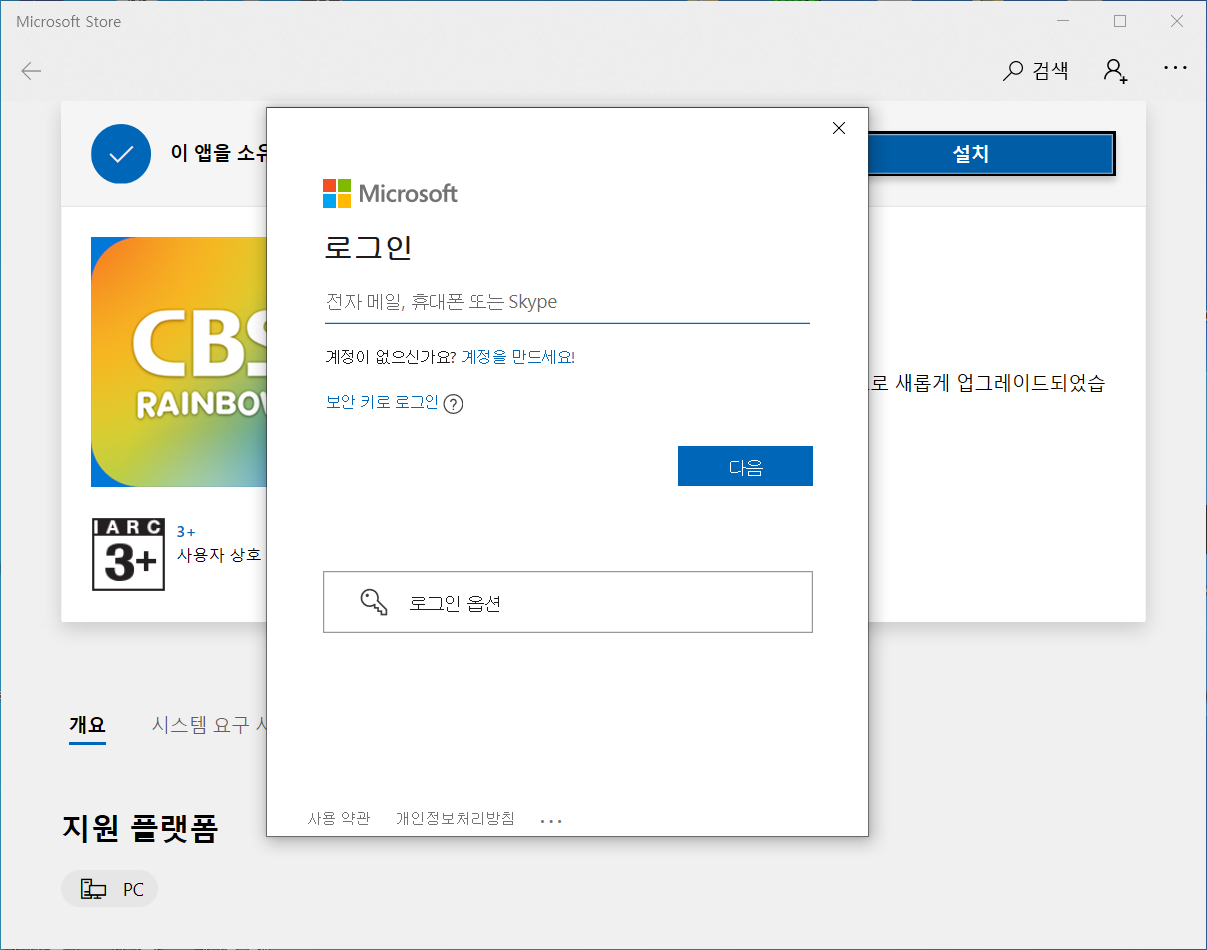The width and height of the screenshot is (1207, 950).
Task: Go back with the Store back arrow
Action: click(31, 71)
